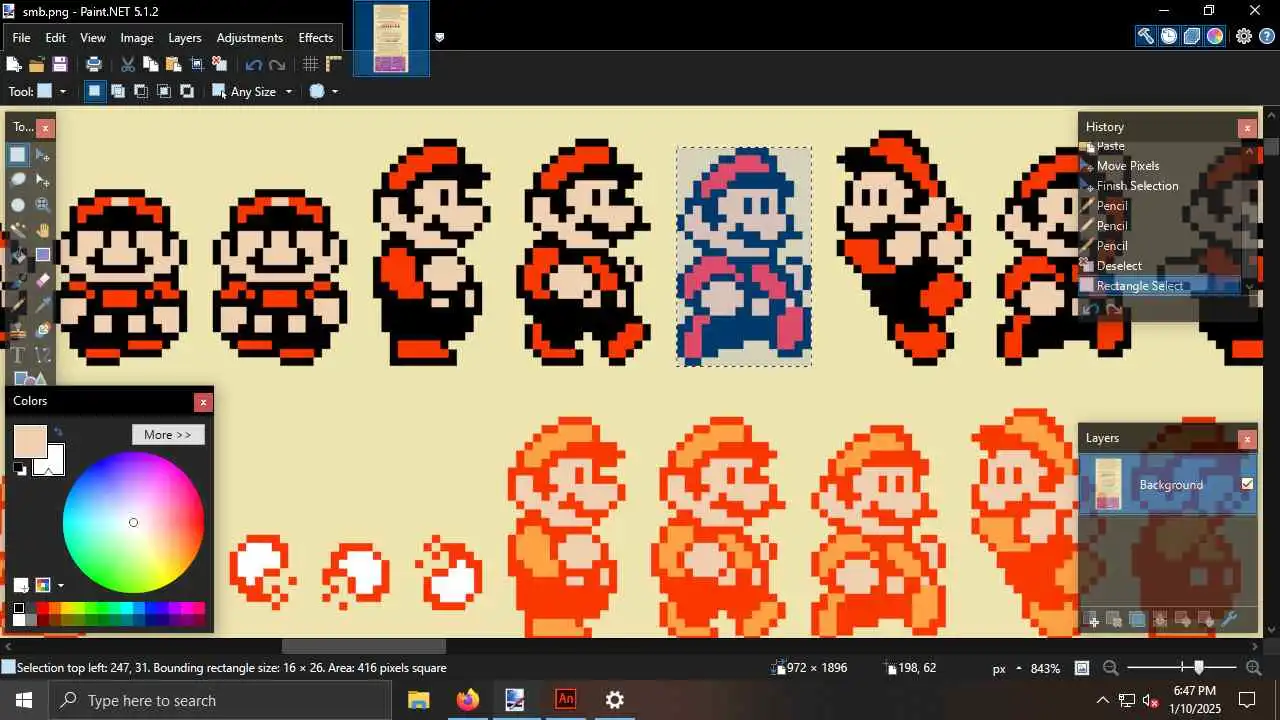Image resolution: width=1280 pixels, height=720 pixels.
Task: Select the Rectangle Select tool in Tools panel
Action: [x=18, y=154]
